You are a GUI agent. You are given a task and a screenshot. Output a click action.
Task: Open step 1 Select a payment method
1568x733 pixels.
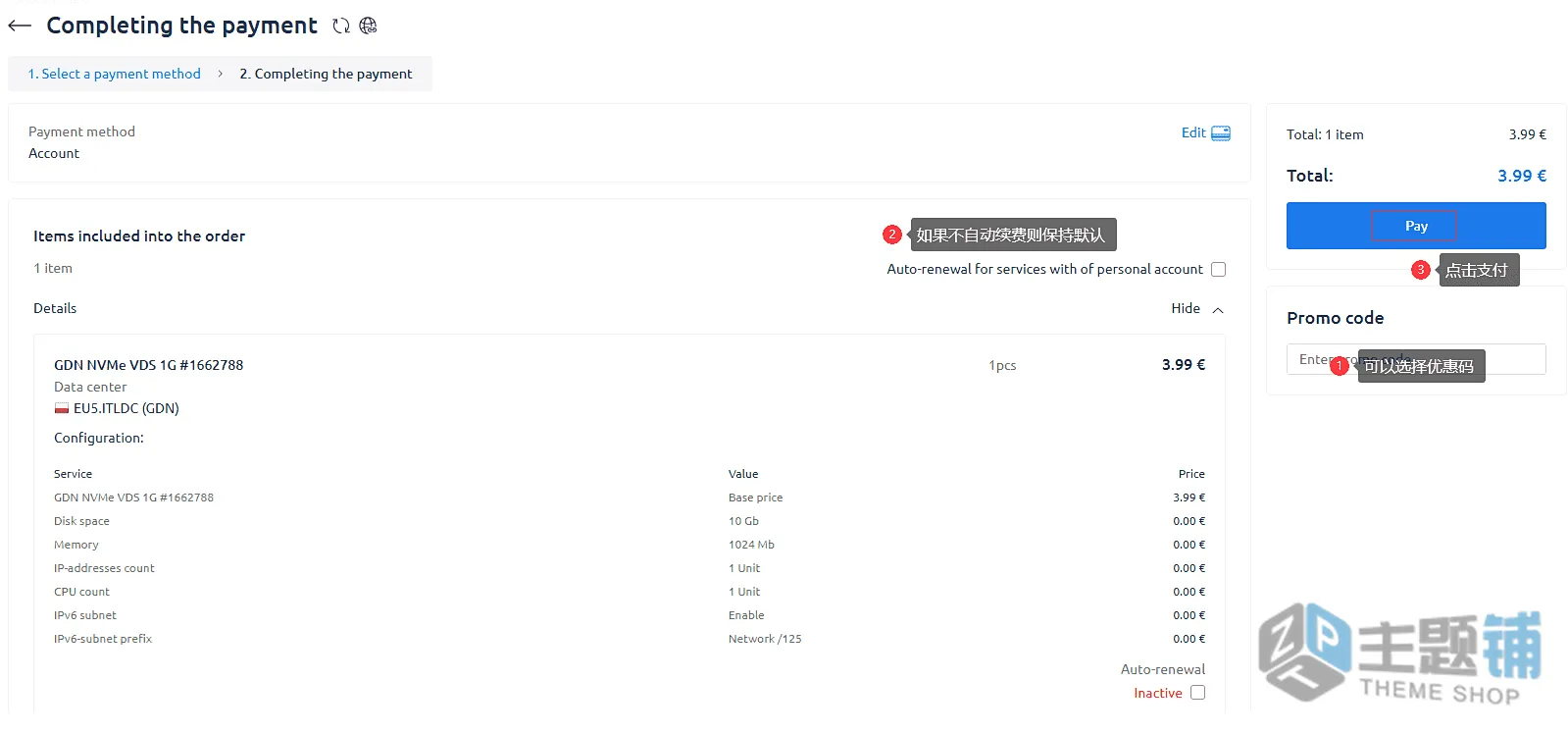point(114,74)
